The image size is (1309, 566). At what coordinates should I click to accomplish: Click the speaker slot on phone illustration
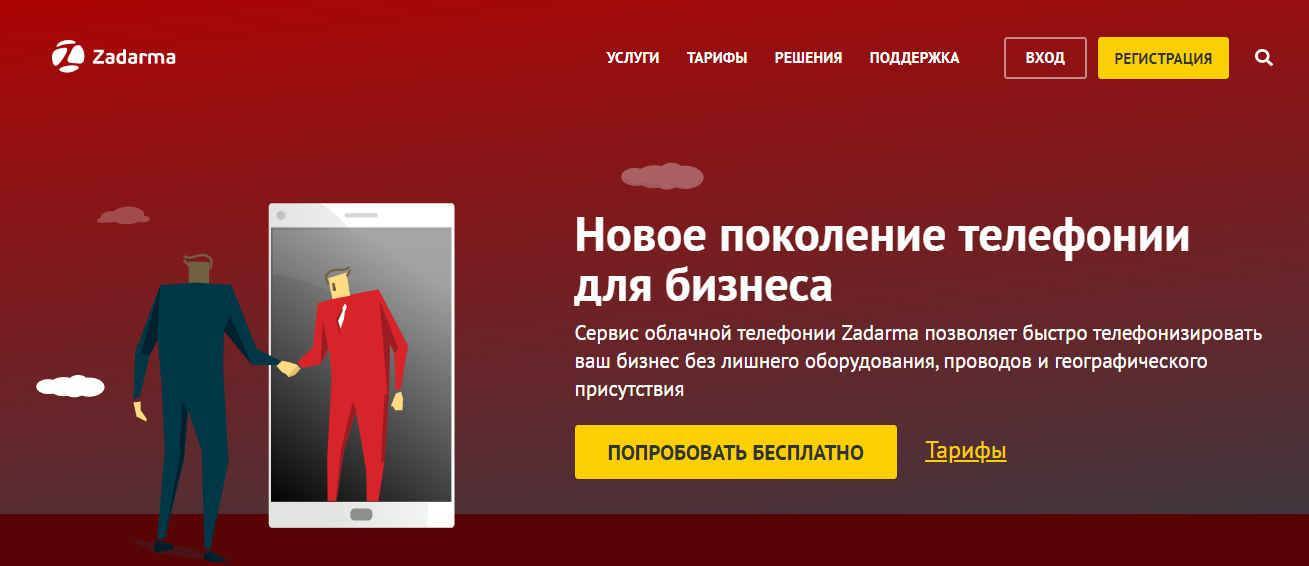[x=361, y=215]
